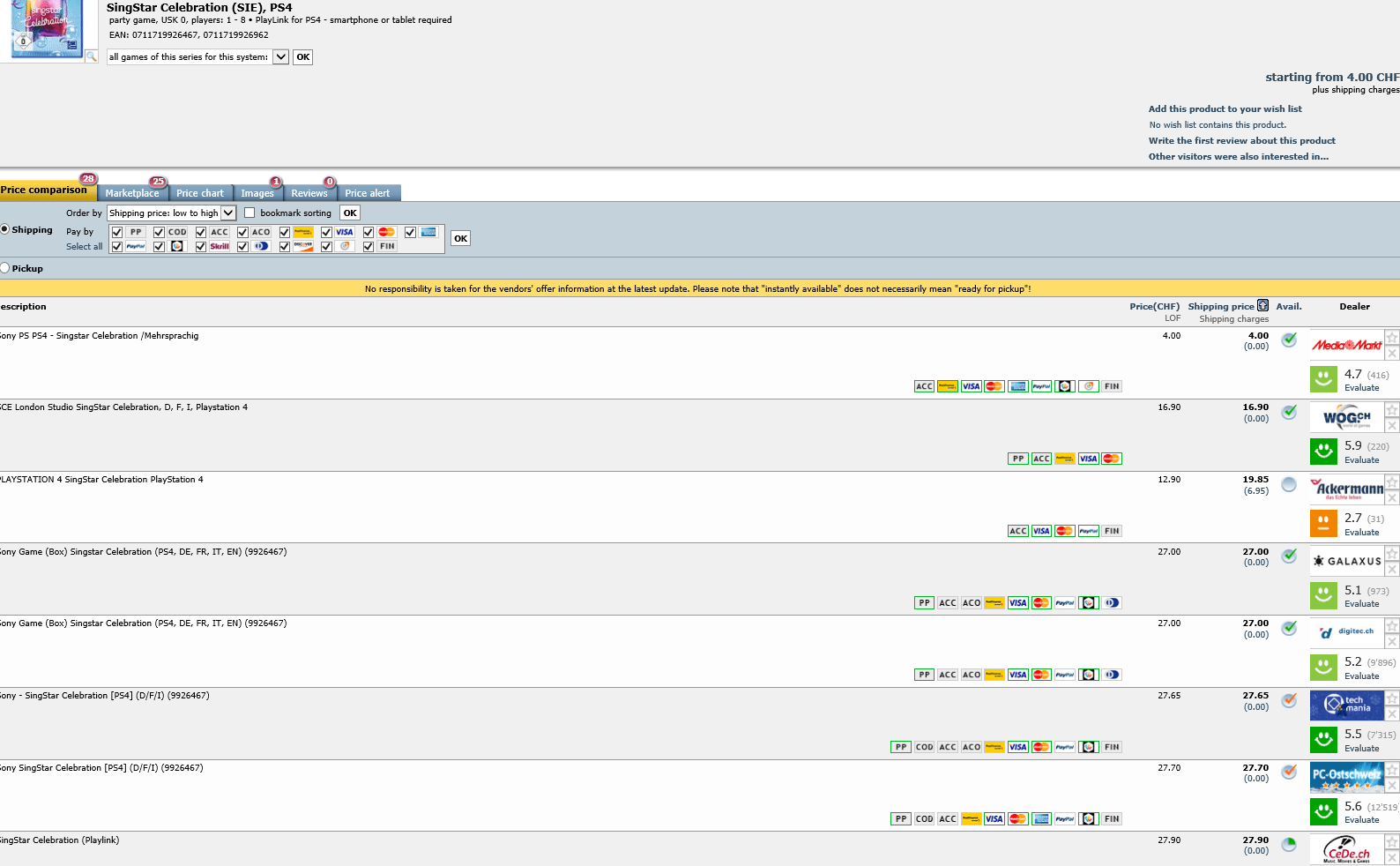Click the Select all payment methods link
The height and width of the screenshot is (866, 1400).
pyautogui.click(x=84, y=247)
